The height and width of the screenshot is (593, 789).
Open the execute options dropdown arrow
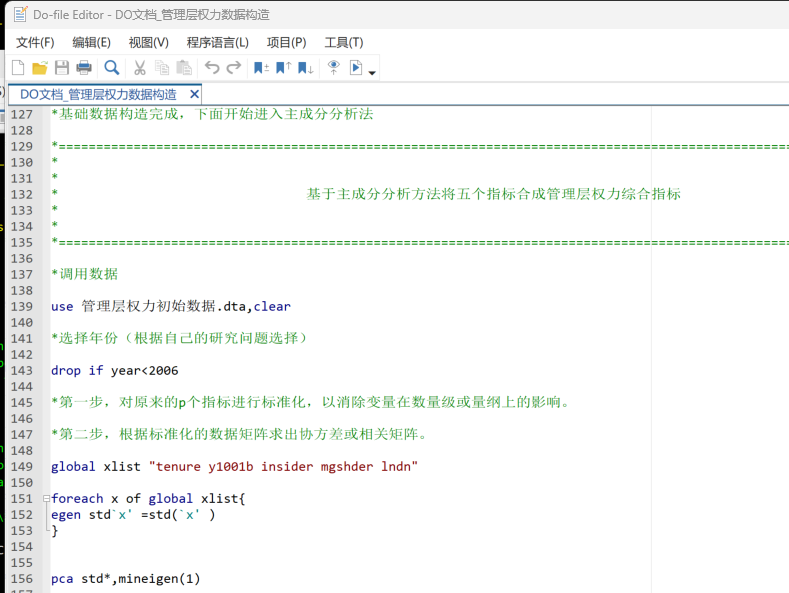[x=372, y=72]
